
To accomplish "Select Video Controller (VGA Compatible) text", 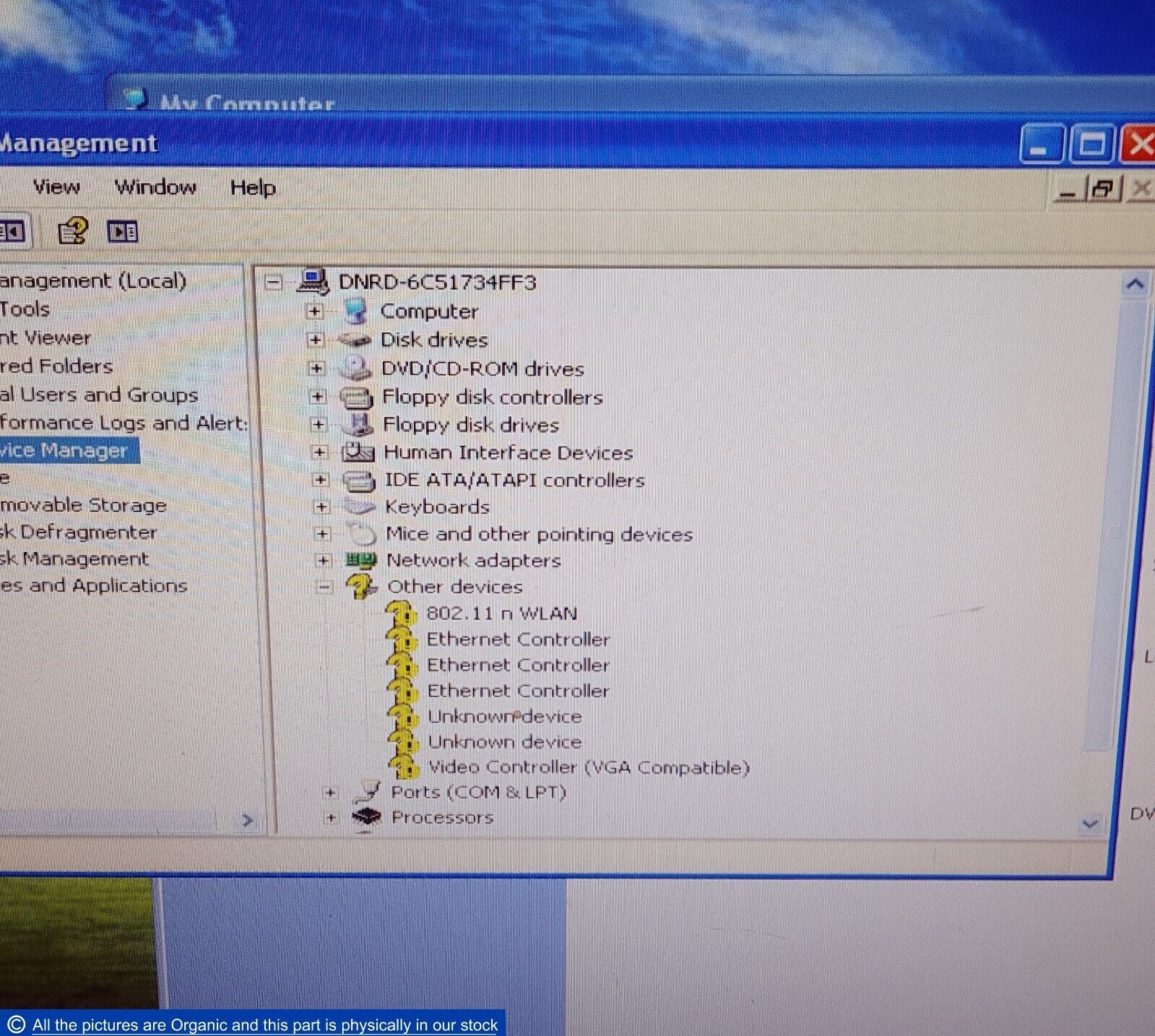I will (589, 767).
